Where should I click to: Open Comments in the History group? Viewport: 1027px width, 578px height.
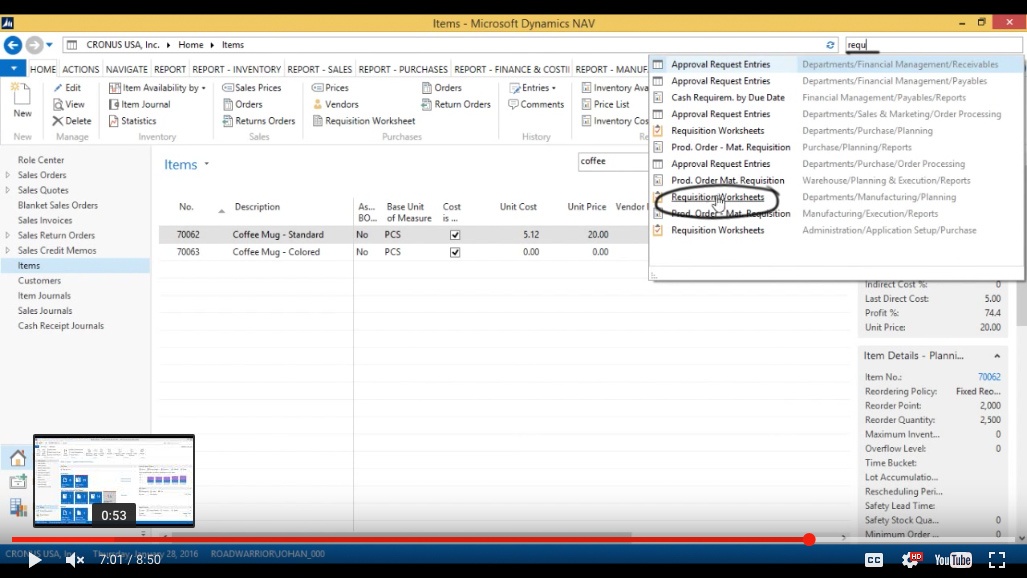[x=536, y=104]
